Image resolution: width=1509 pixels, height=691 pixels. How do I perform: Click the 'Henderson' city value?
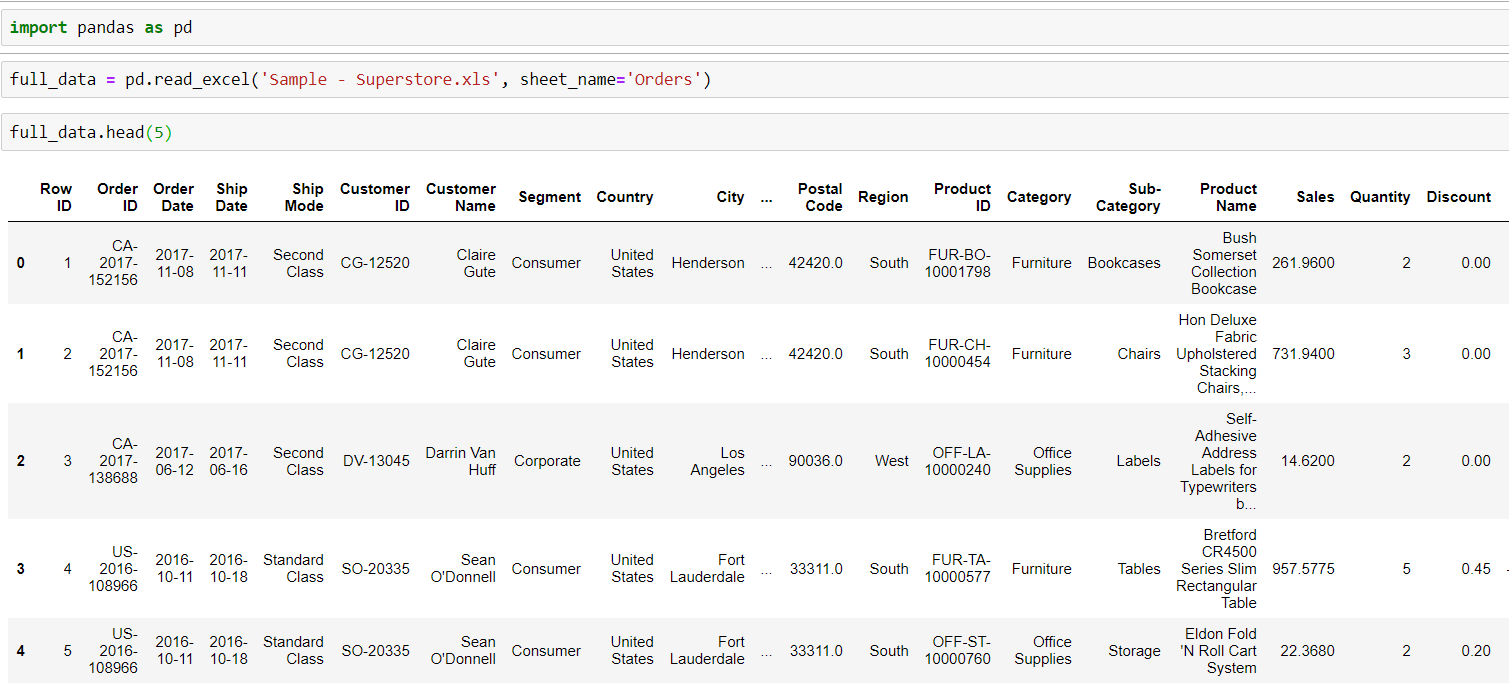tap(708, 263)
